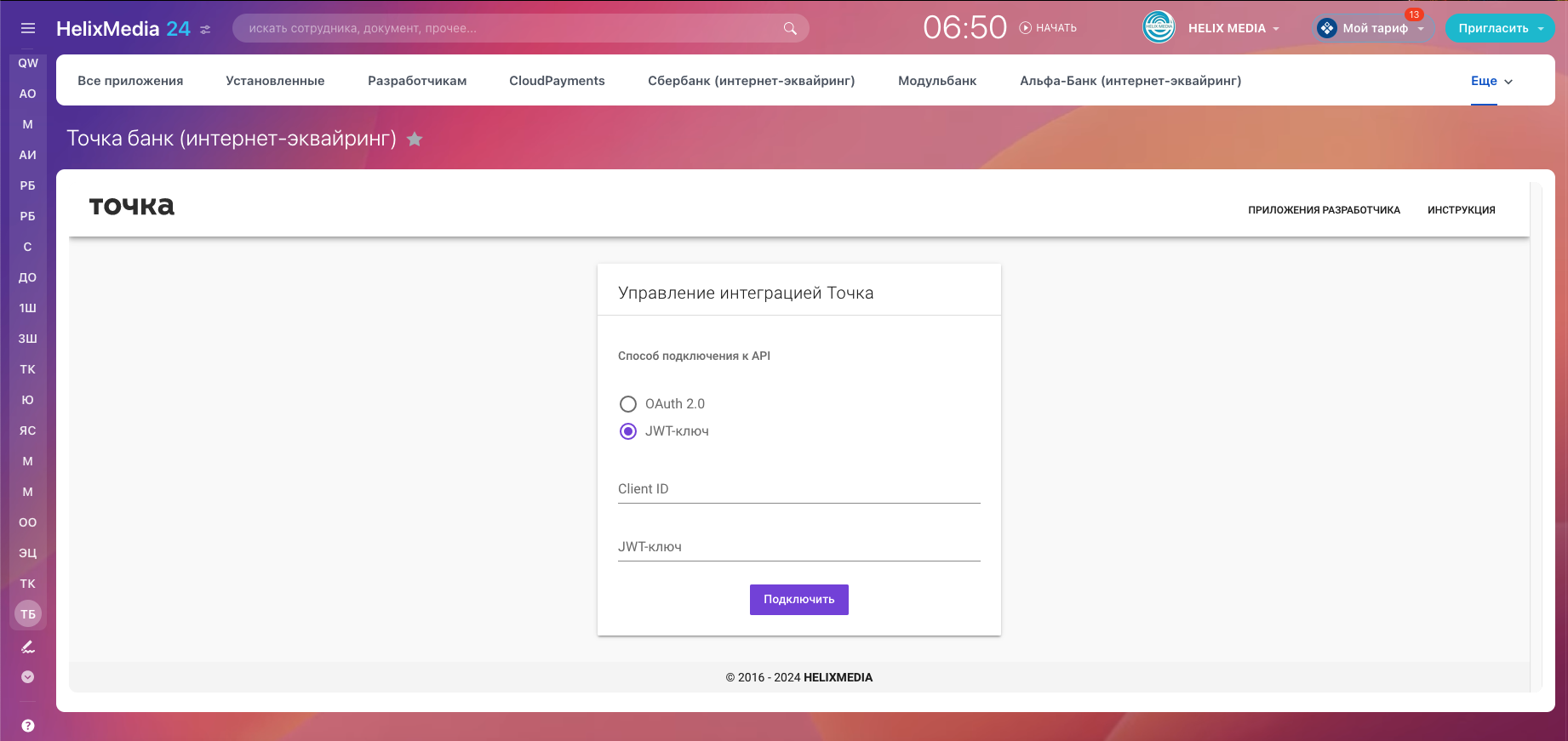
Task: Add Точка банк to favorites with star
Action: point(415,139)
